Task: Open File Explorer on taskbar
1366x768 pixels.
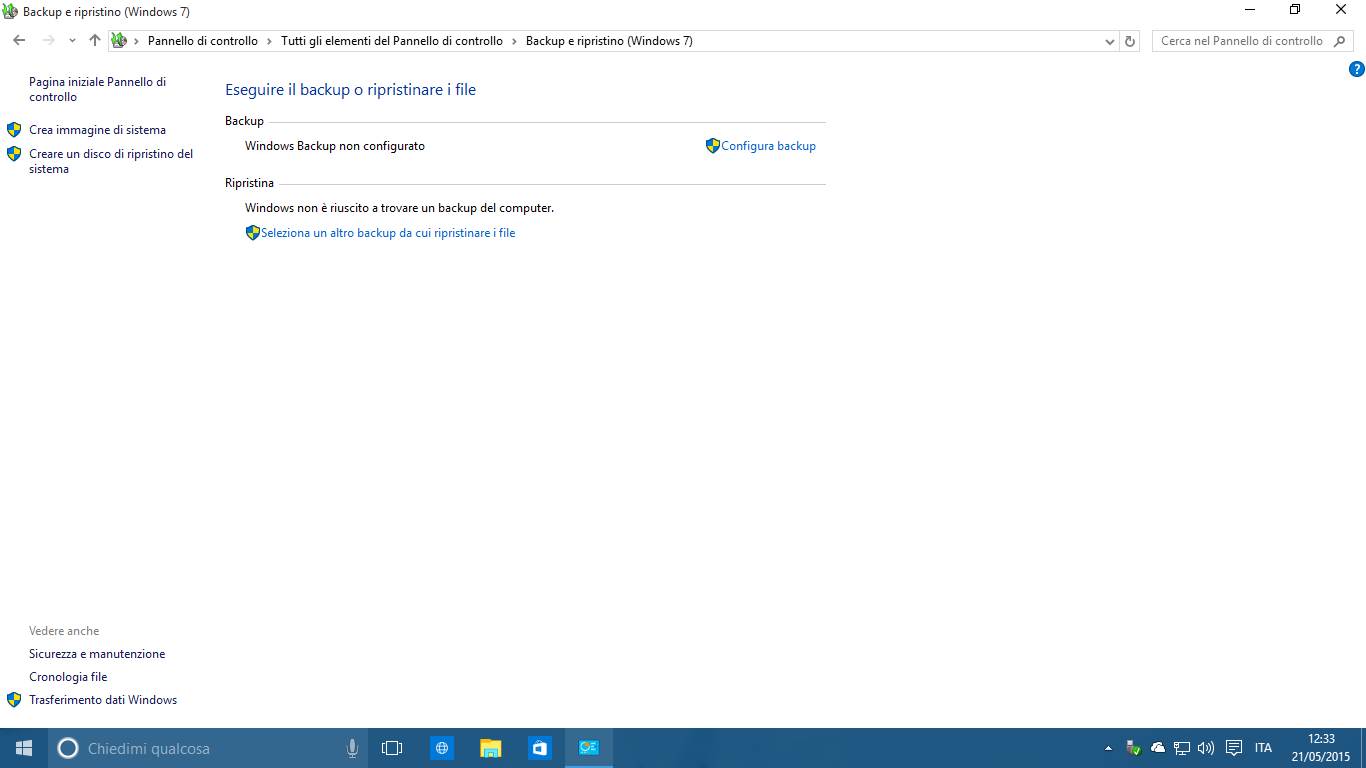Action: tap(491, 748)
